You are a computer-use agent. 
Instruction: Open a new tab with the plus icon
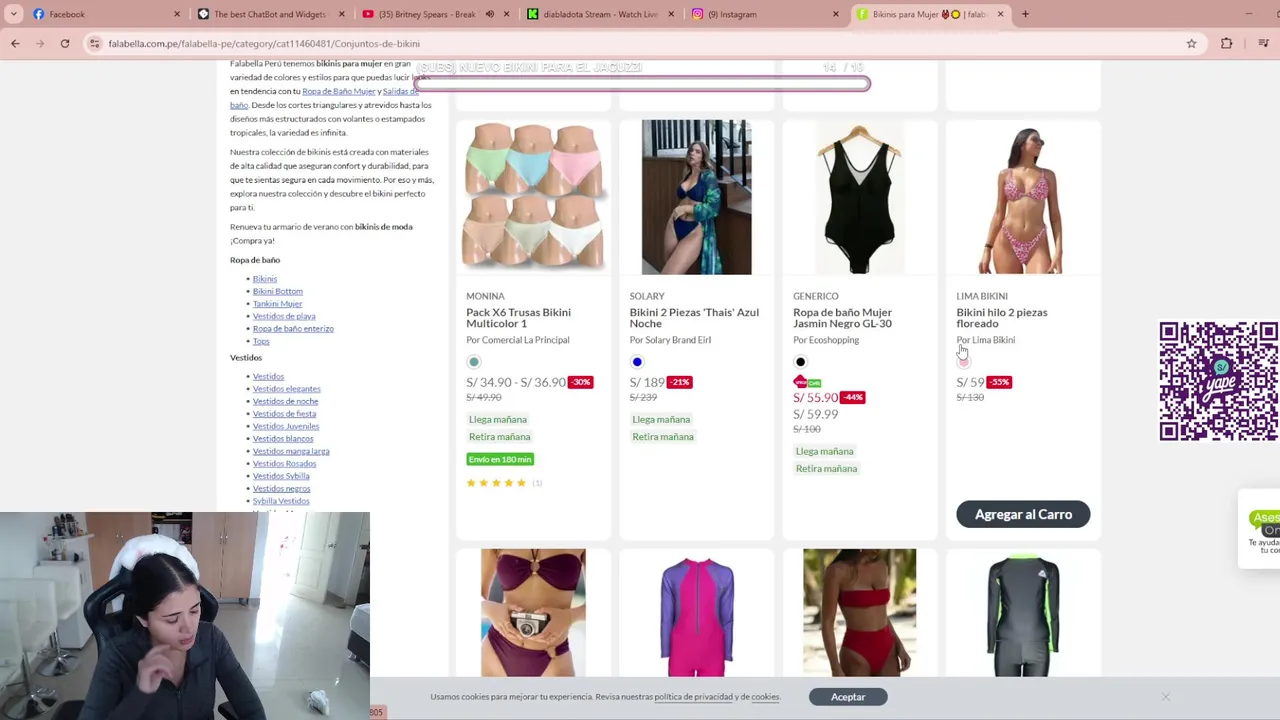pyautogui.click(x=1025, y=14)
